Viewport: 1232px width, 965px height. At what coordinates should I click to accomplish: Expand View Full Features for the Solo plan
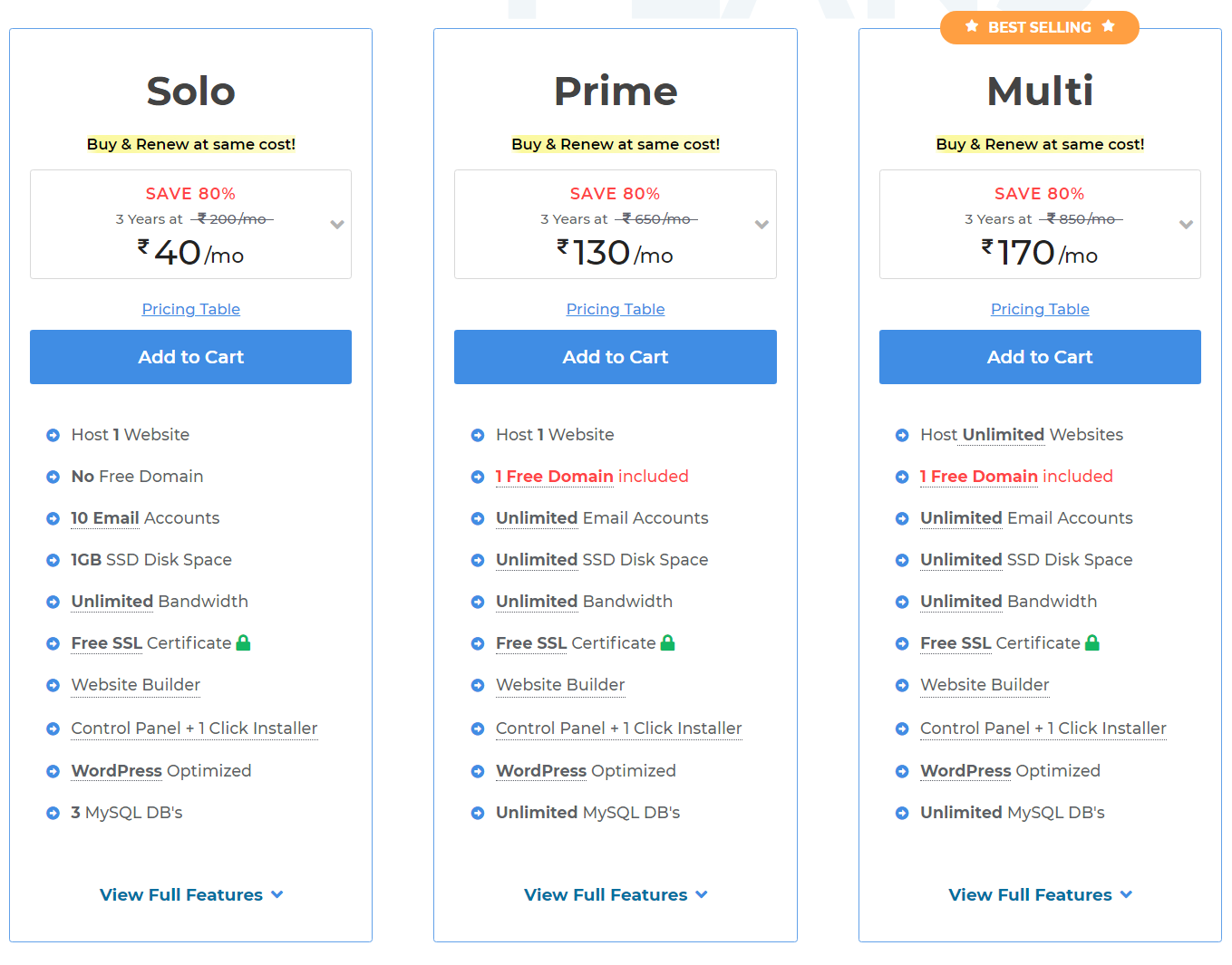[190, 894]
